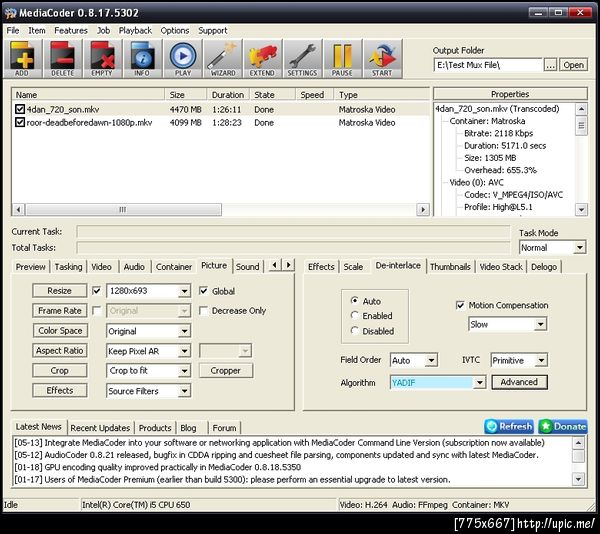Open the Features menu
This screenshot has height=534, width=600.
(71, 30)
